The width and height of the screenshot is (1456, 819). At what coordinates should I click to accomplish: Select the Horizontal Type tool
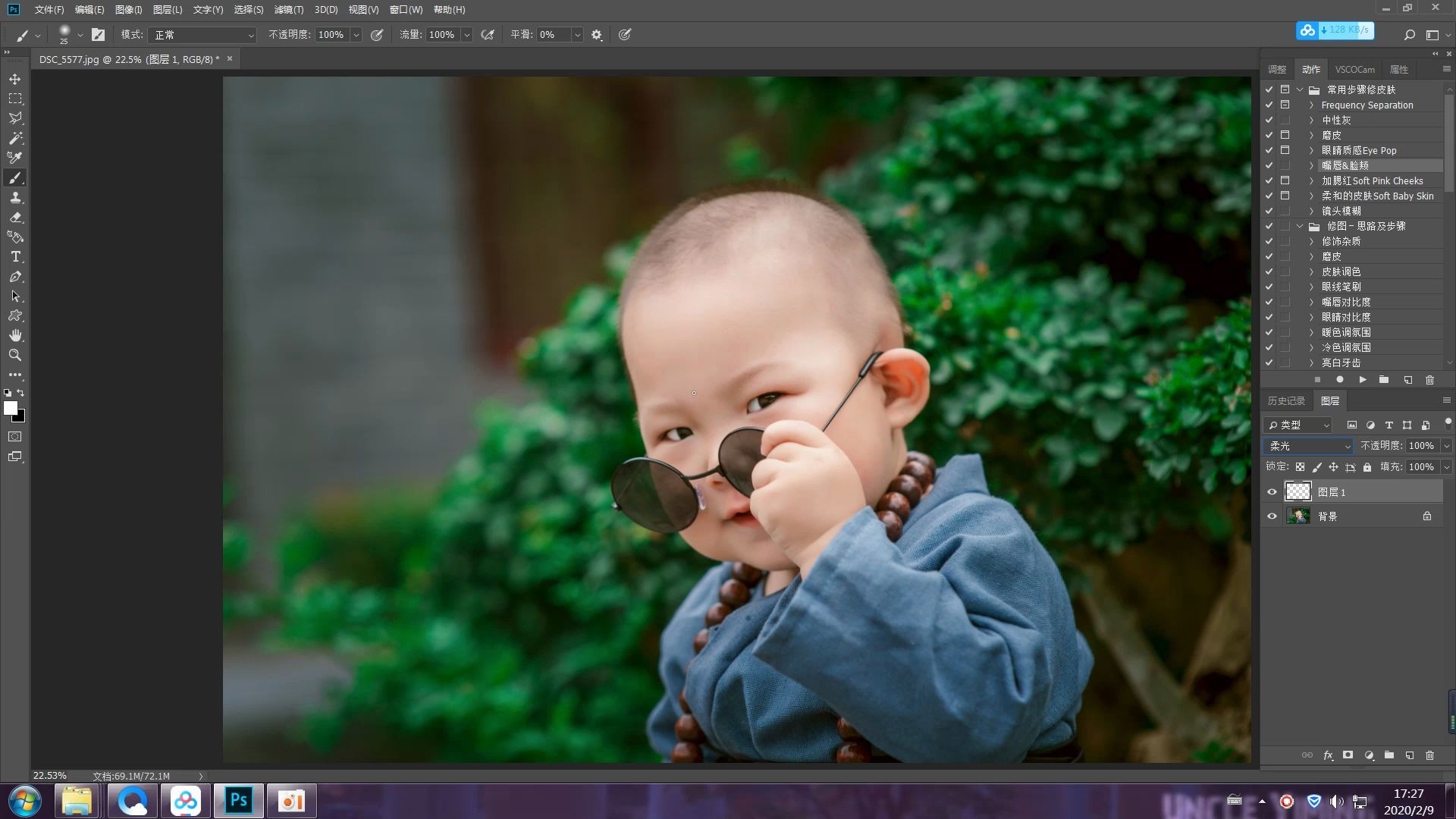coord(15,257)
